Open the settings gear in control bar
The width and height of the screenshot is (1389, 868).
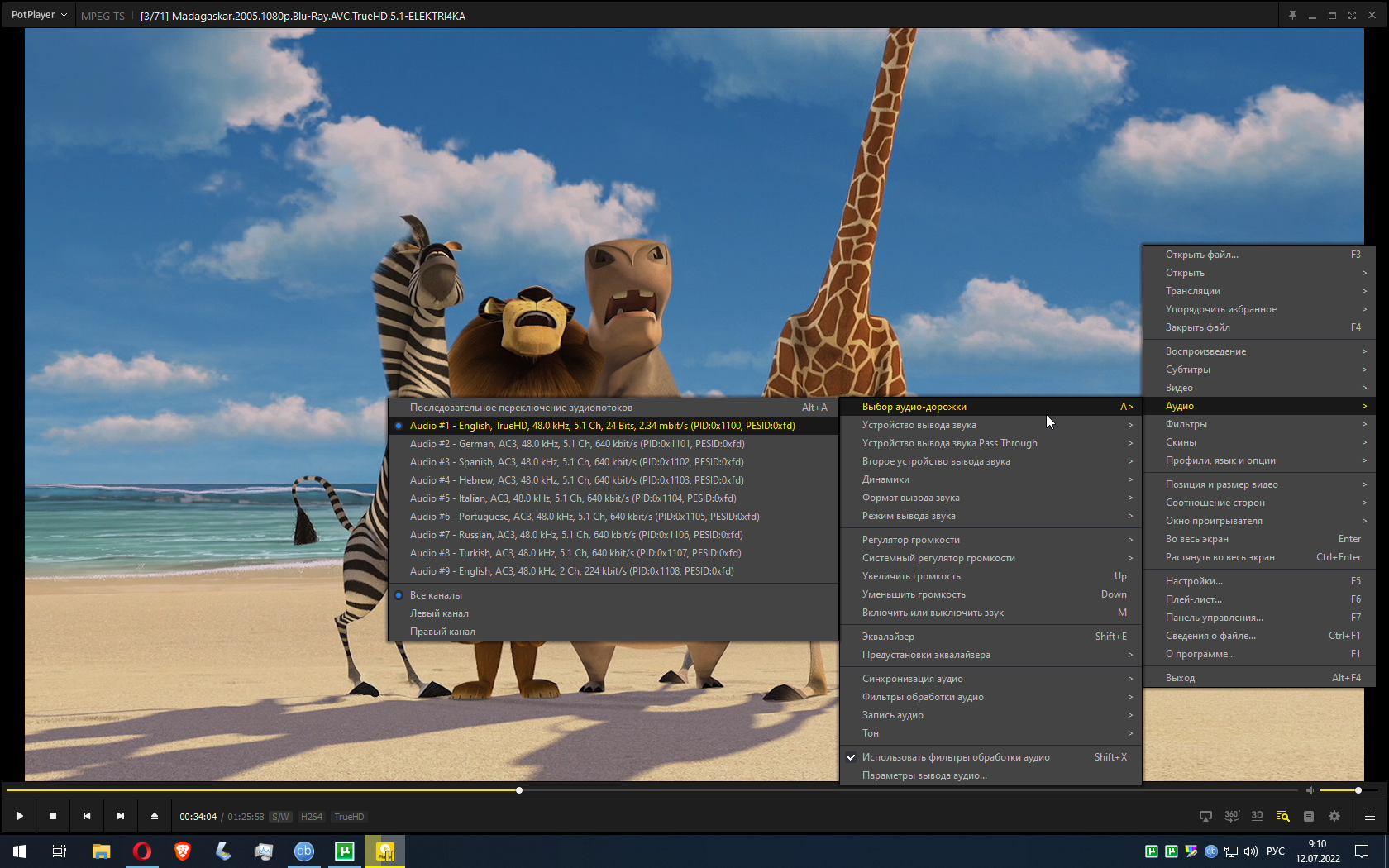tap(1334, 816)
